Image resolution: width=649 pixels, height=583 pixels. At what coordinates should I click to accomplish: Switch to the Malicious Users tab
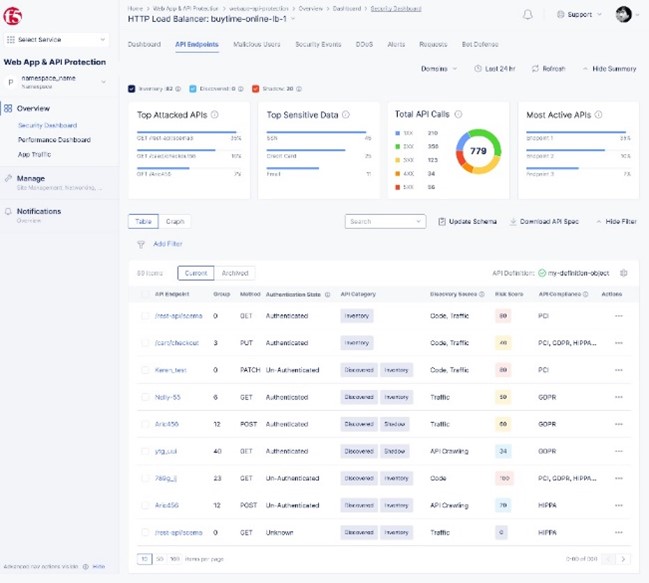point(257,45)
